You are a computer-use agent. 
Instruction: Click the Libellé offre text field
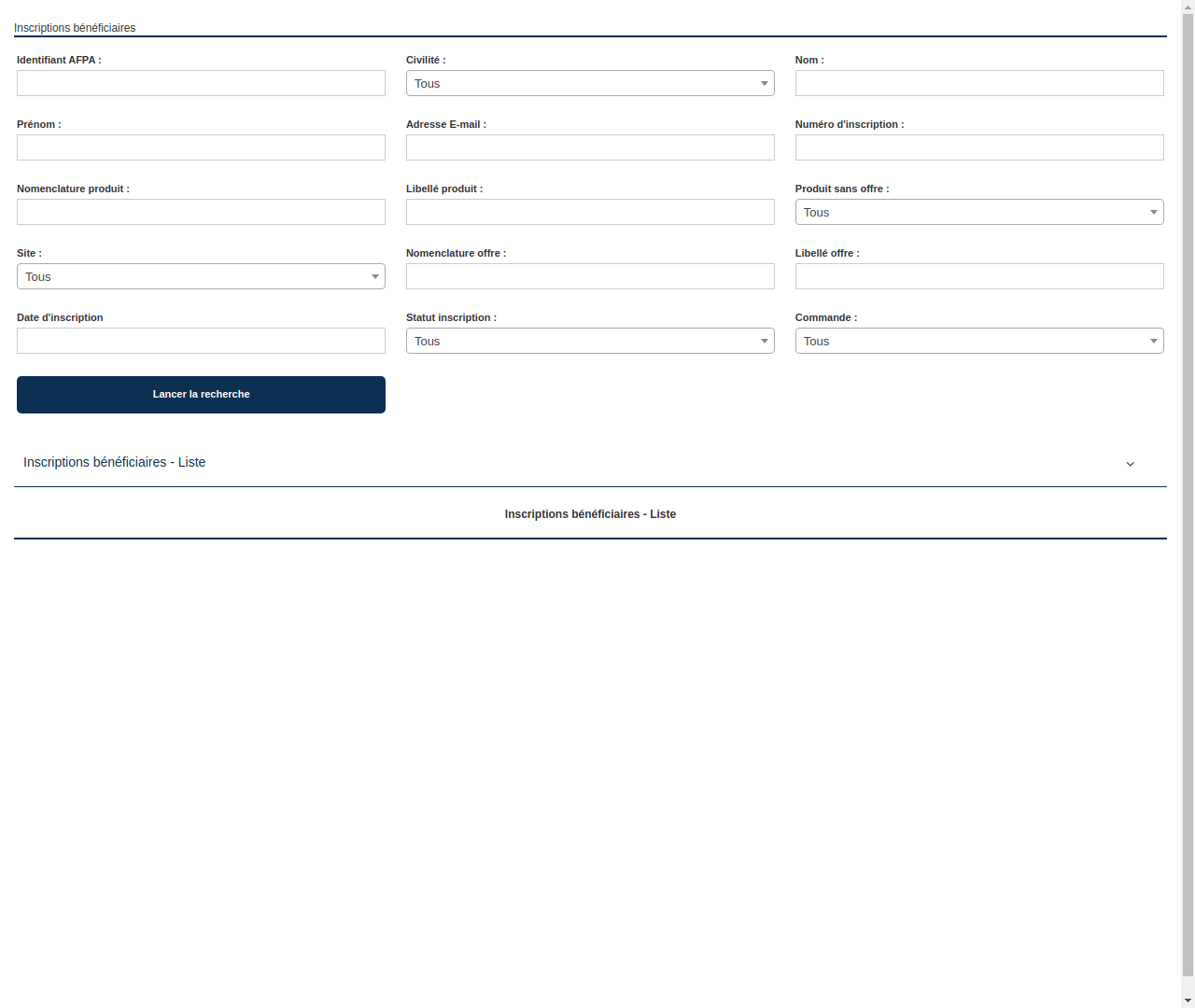coord(979,276)
